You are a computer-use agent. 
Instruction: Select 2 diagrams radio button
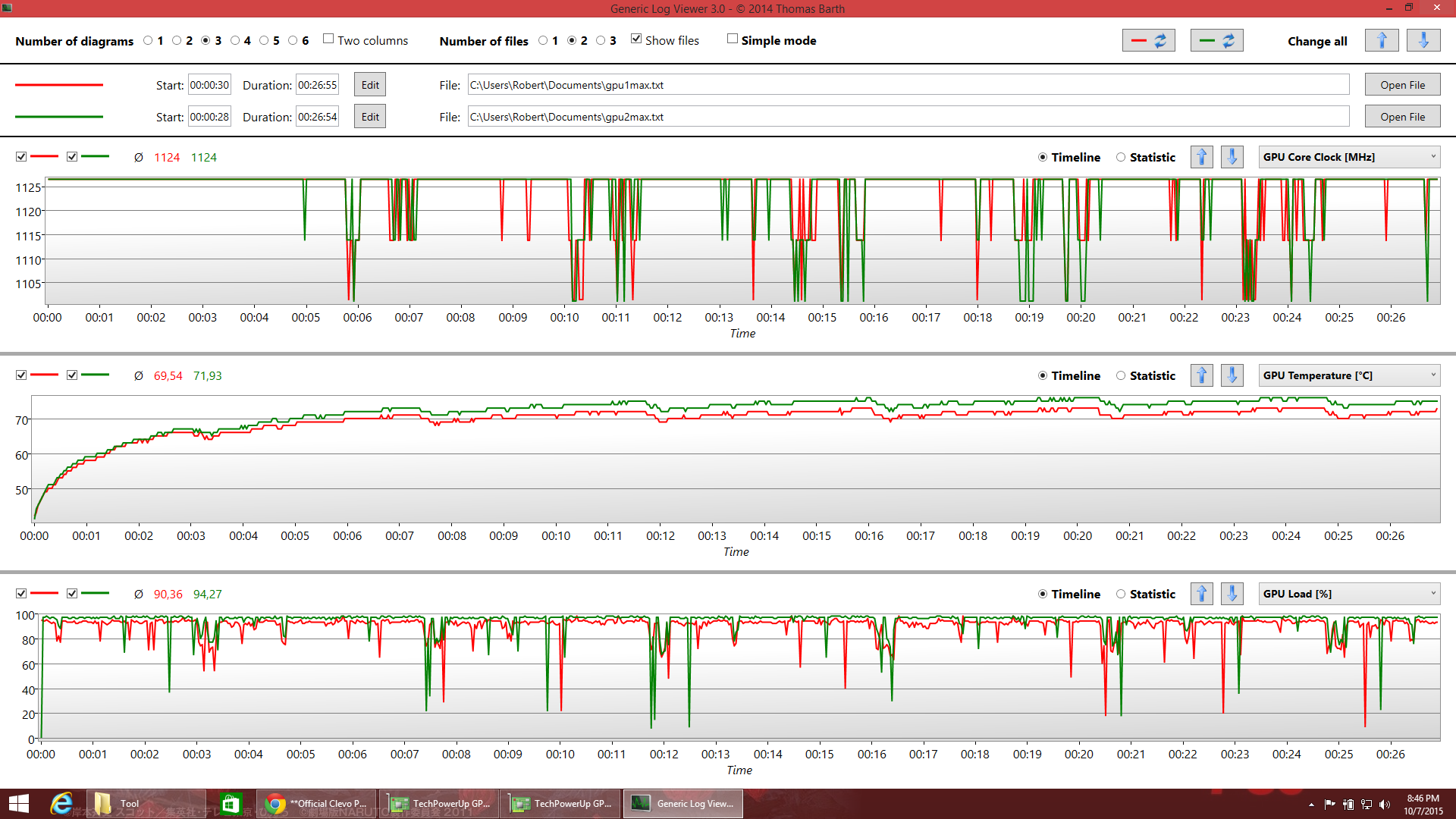pyautogui.click(x=177, y=41)
